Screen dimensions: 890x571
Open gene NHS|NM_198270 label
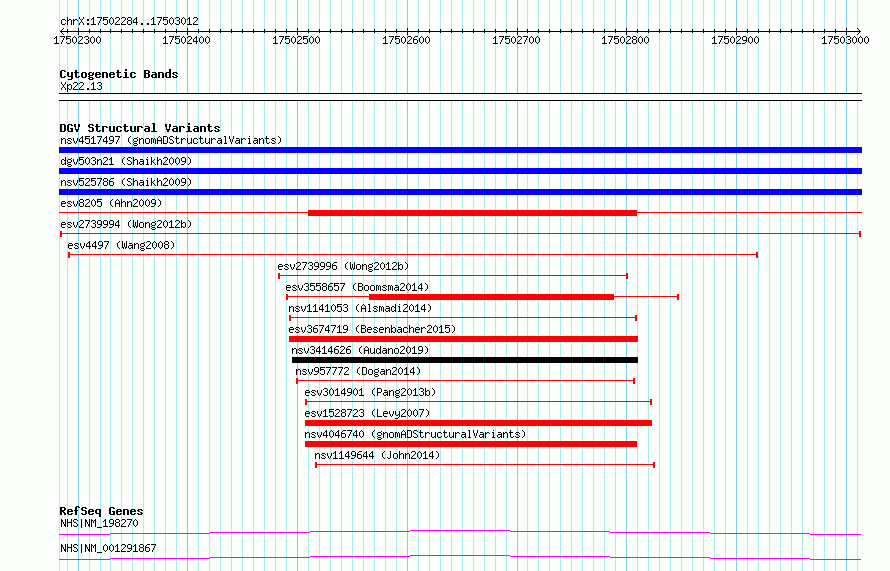point(99,523)
